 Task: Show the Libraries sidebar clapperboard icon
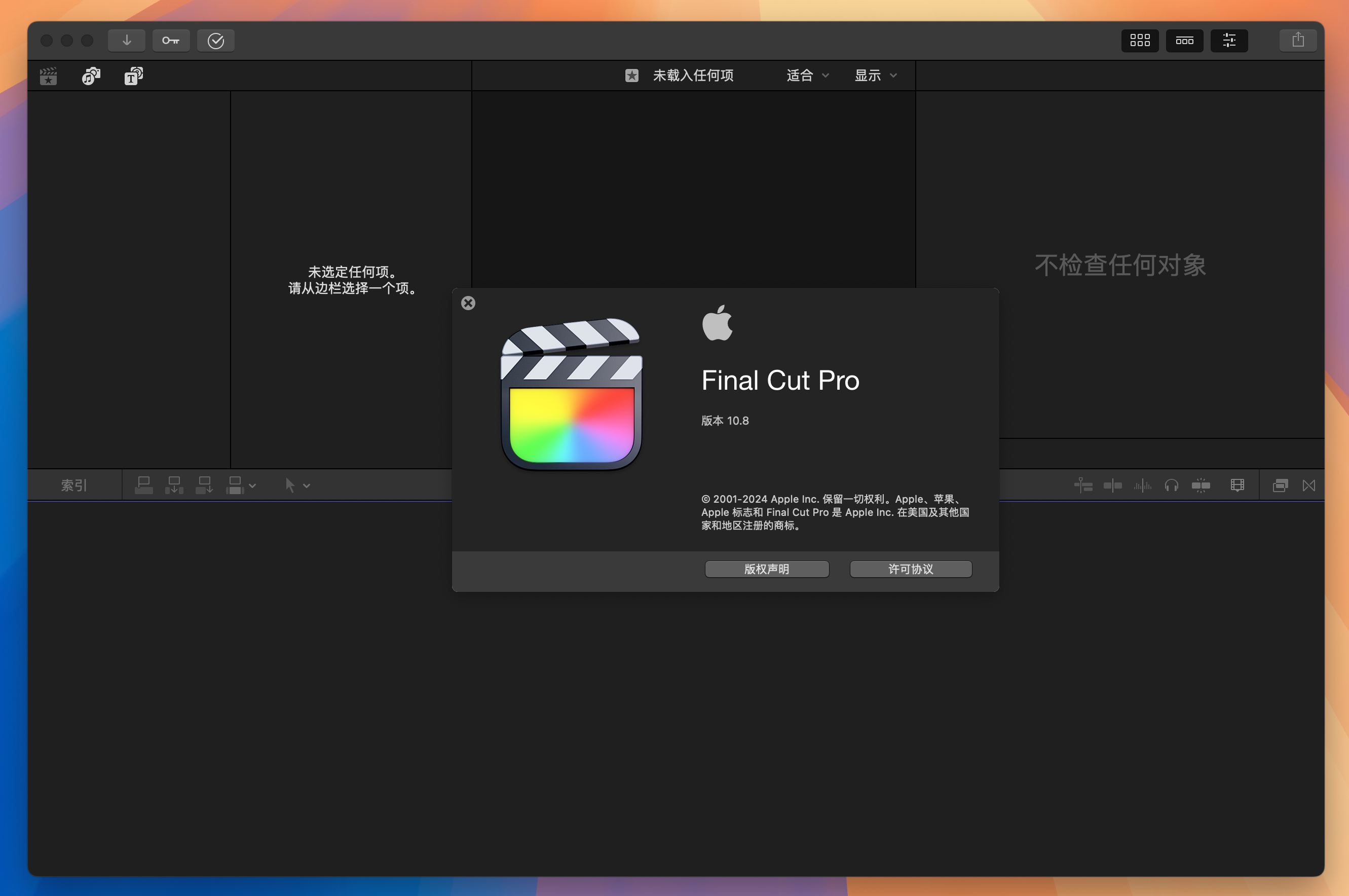[x=49, y=76]
